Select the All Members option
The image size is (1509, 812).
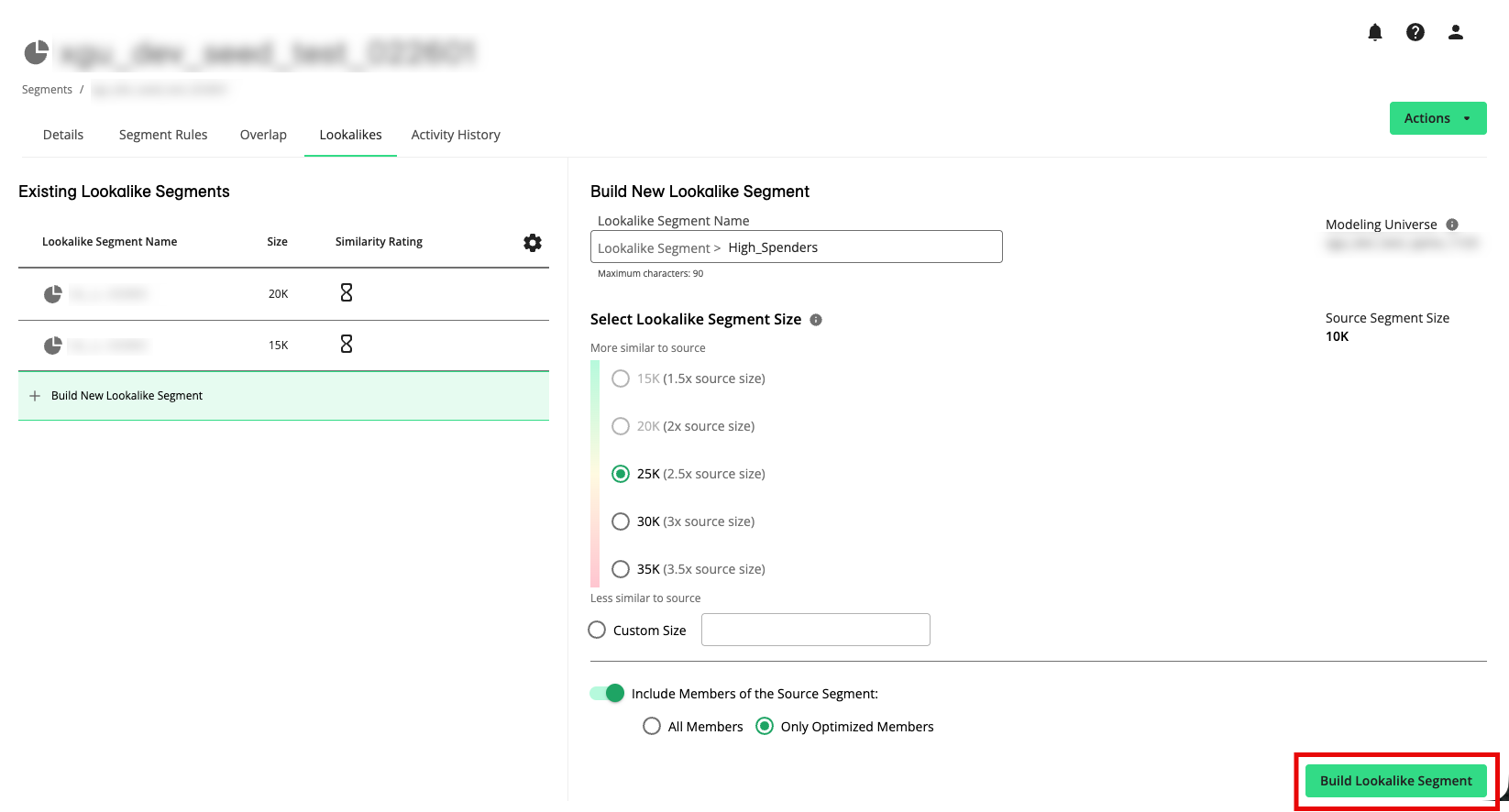pyautogui.click(x=652, y=727)
